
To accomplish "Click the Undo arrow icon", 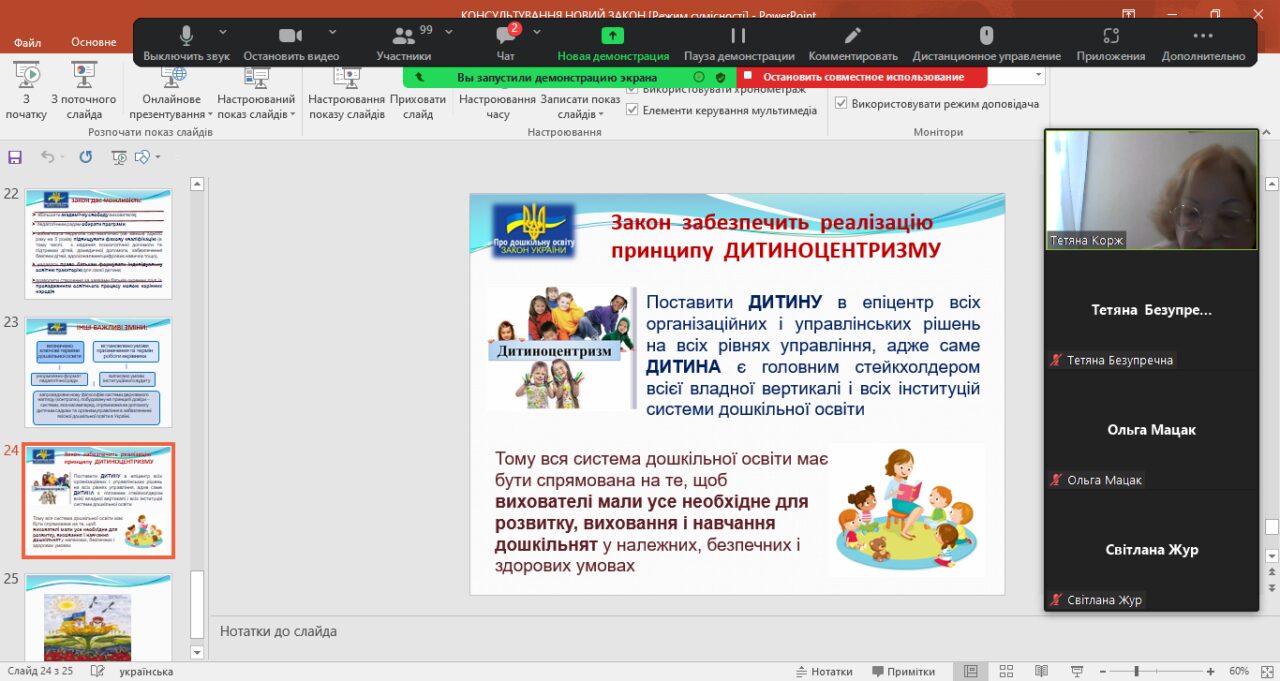I will click(48, 157).
